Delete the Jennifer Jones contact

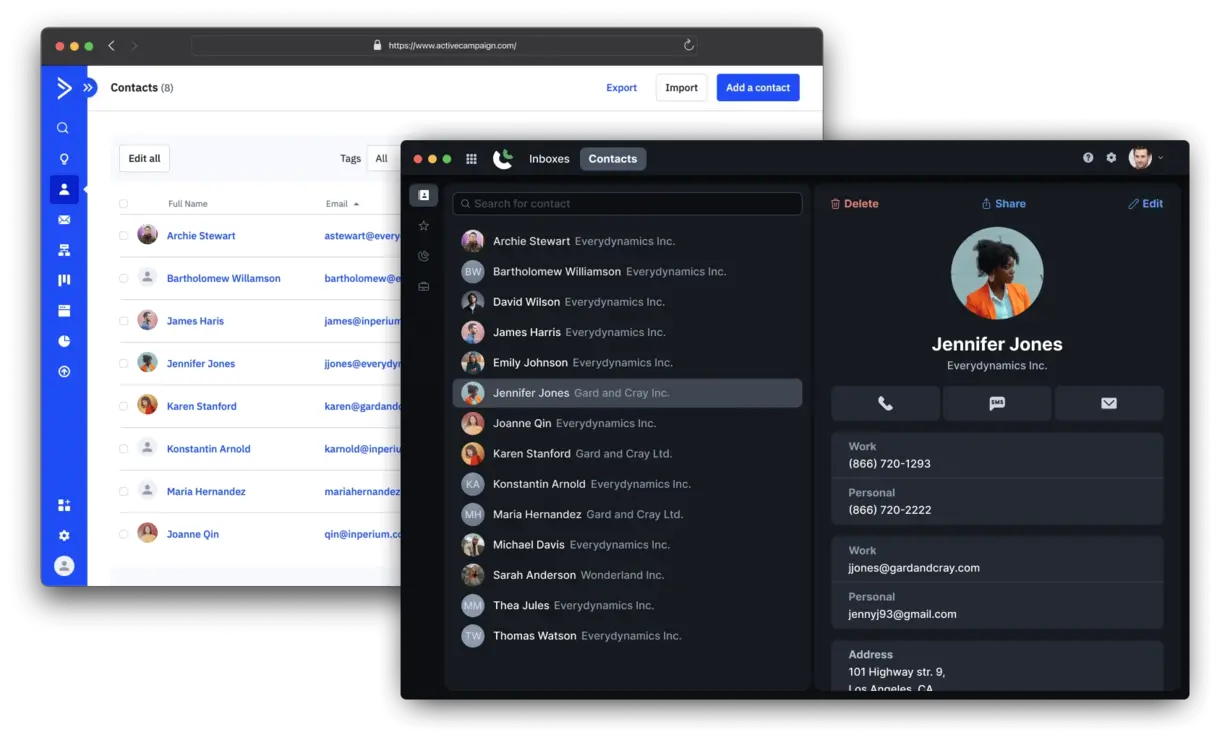pyautogui.click(x=854, y=204)
